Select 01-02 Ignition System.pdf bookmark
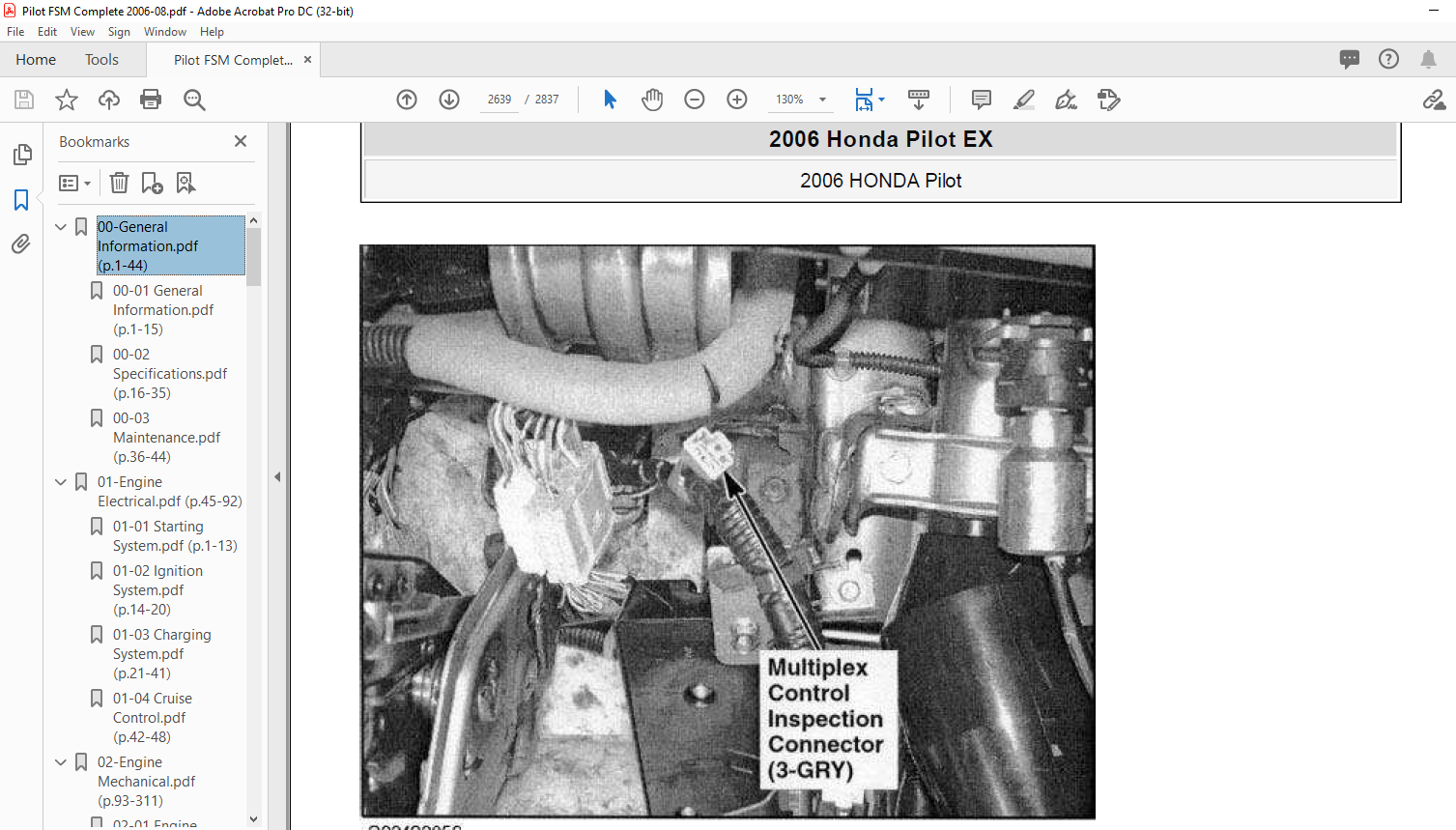 pos(157,590)
